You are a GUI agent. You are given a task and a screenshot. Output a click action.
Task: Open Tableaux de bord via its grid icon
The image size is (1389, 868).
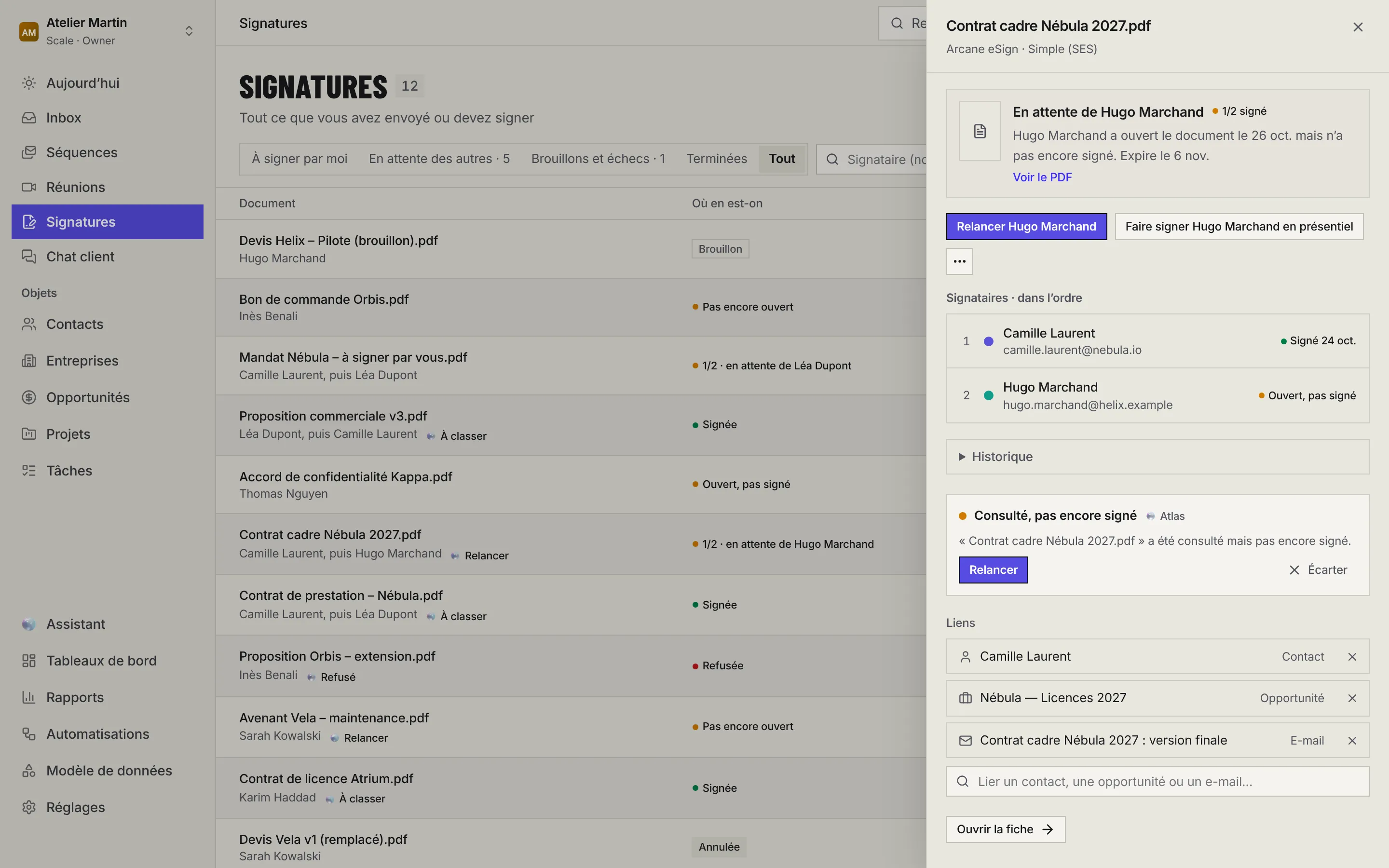29,661
